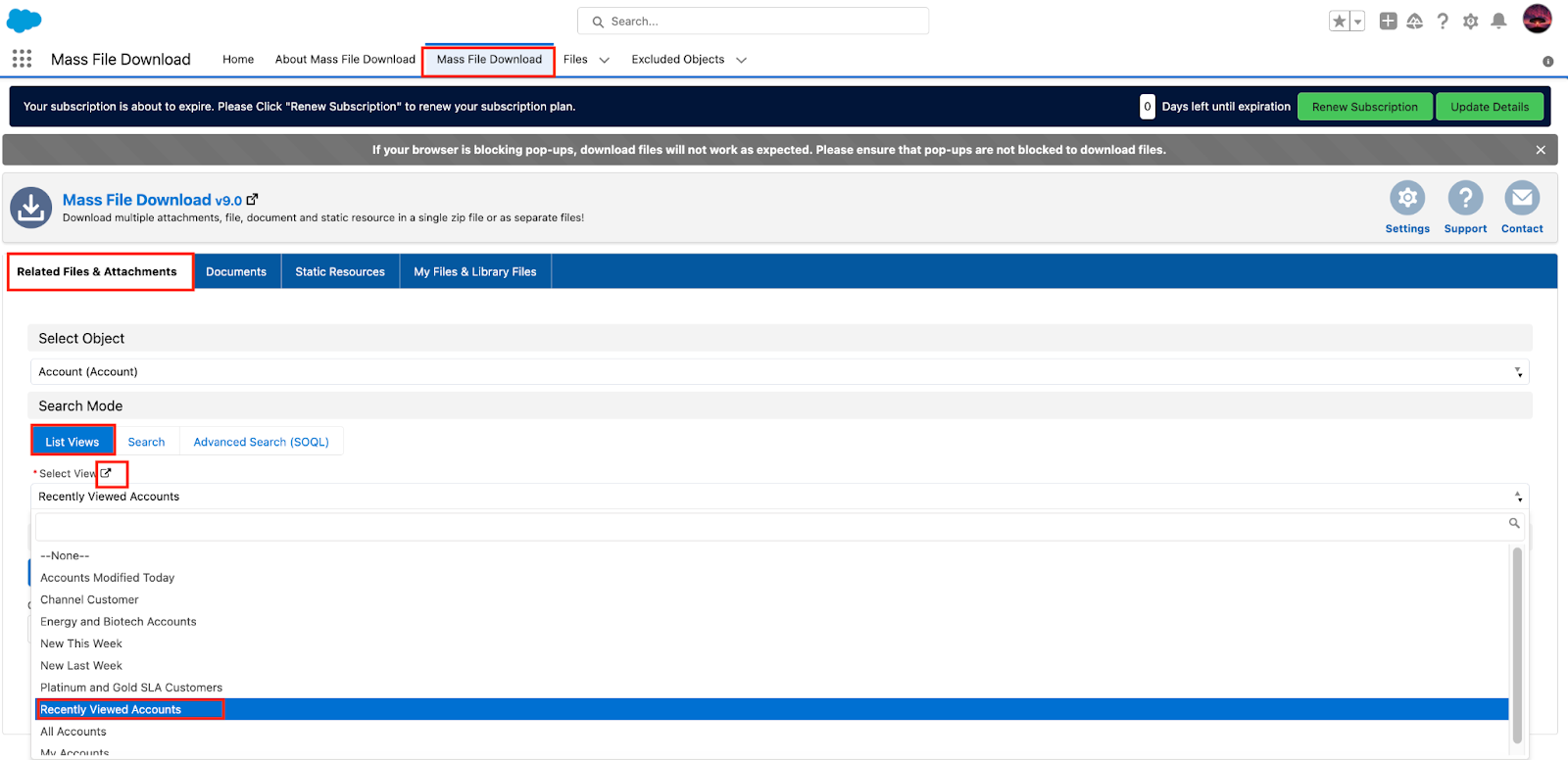This screenshot has height=760, width=1568.
Task: Choose Recently Viewed Accounts option
Action: coord(772,709)
